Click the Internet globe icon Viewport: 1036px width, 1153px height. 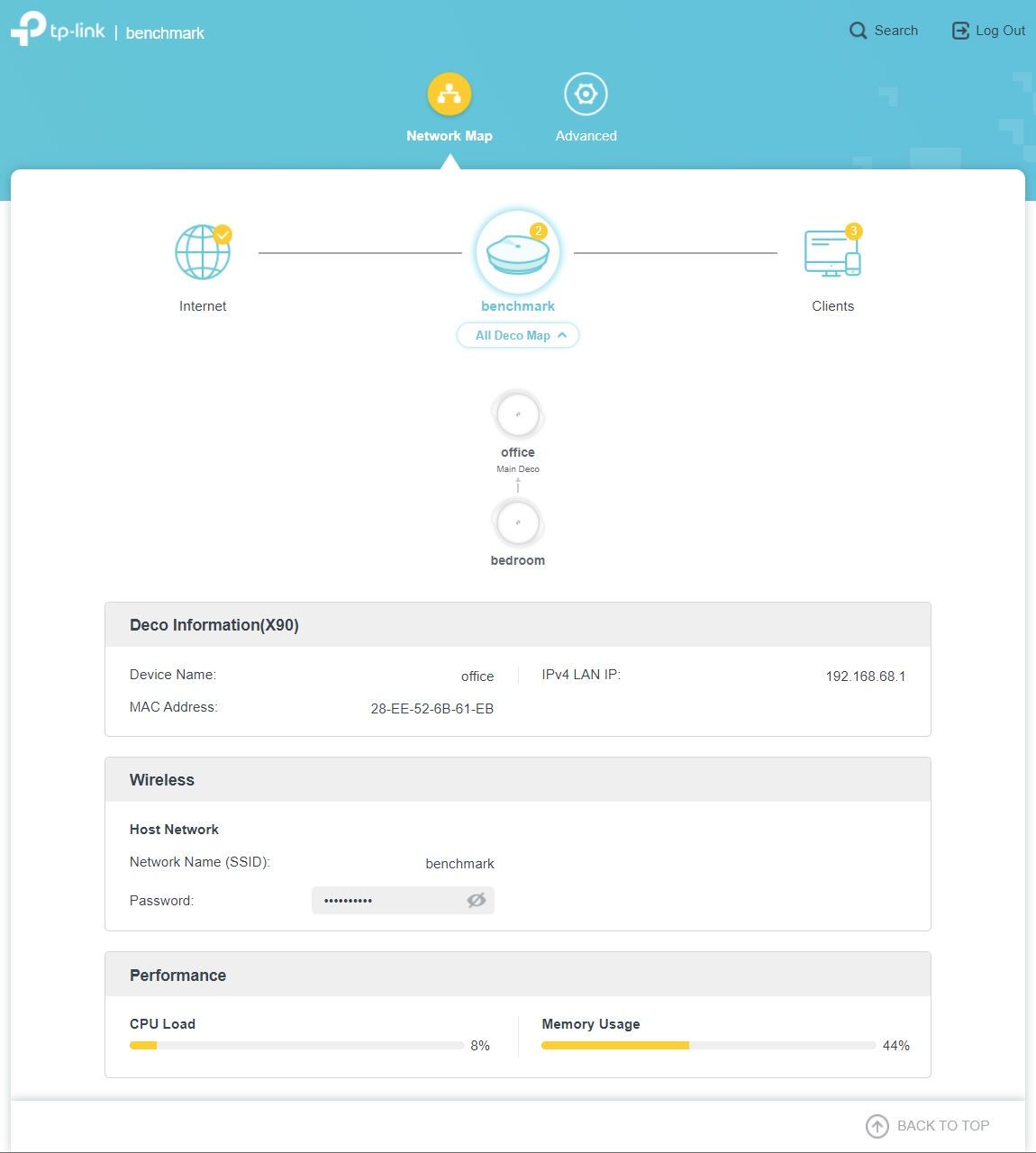click(x=203, y=252)
